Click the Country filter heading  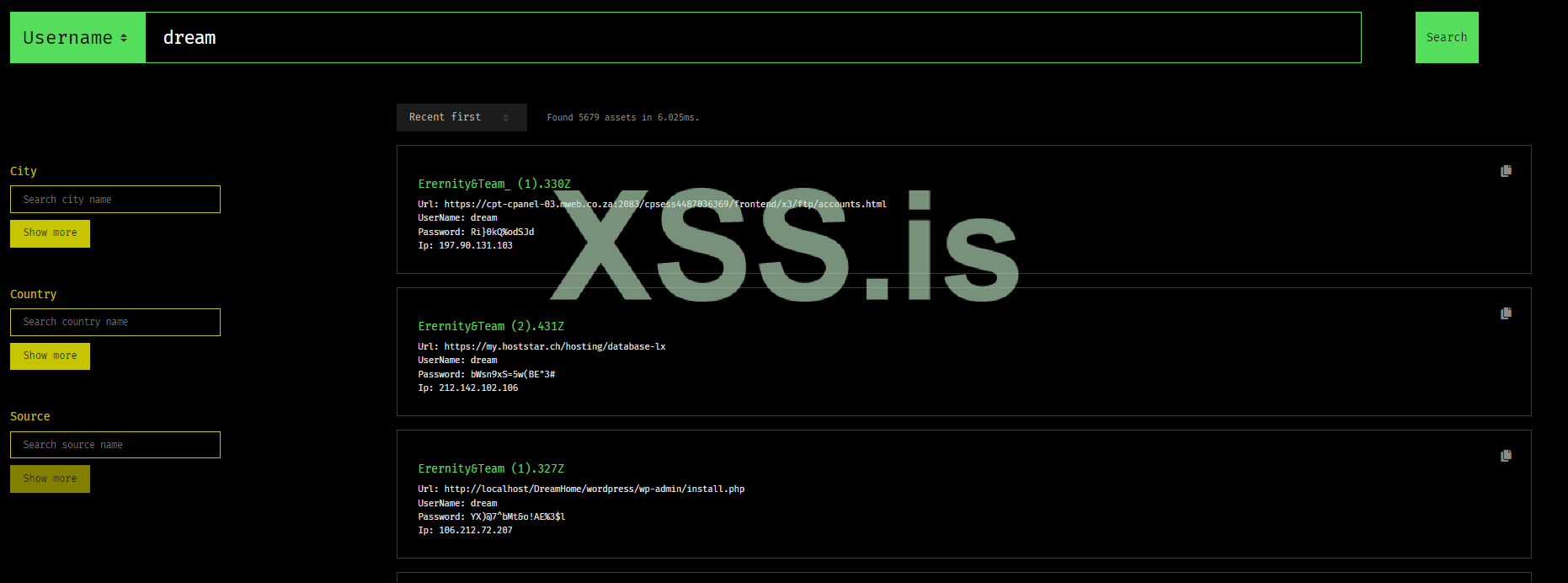pyautogui.click(x=34, y=294)
